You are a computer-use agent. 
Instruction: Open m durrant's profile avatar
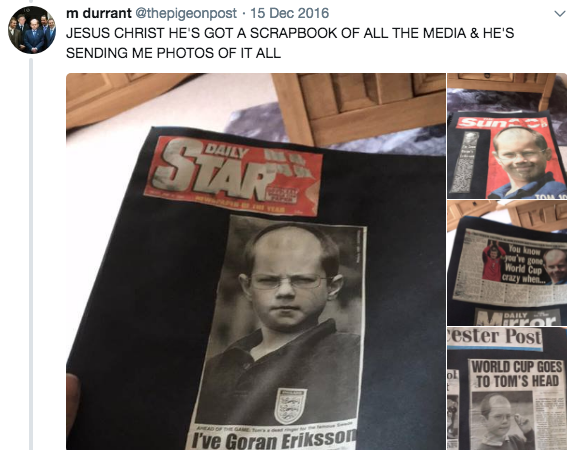coord(32,30)
